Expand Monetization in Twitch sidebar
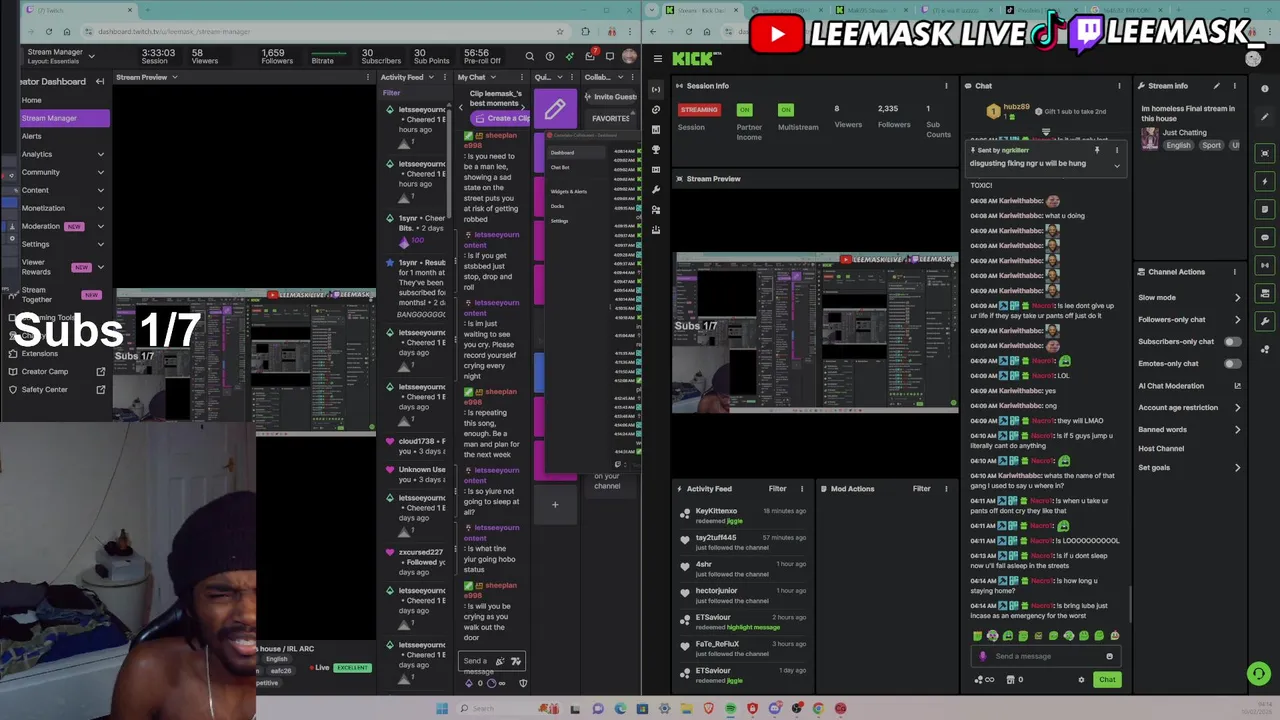 point(100,208)
